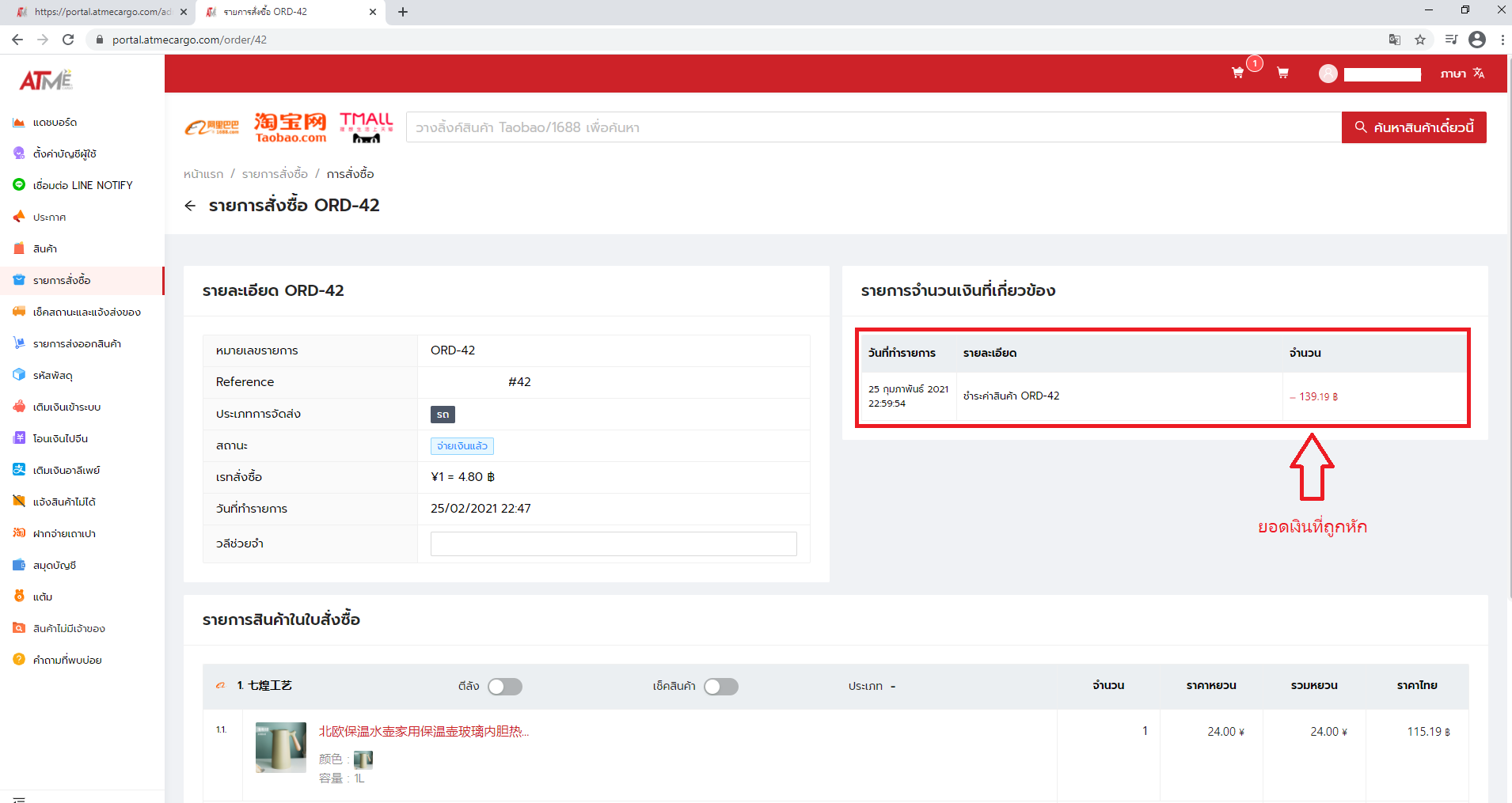Collapse the sidebar using bottom menu icon
The image size is (1512, 803).
pyautogui.click(x=19, y=797)
